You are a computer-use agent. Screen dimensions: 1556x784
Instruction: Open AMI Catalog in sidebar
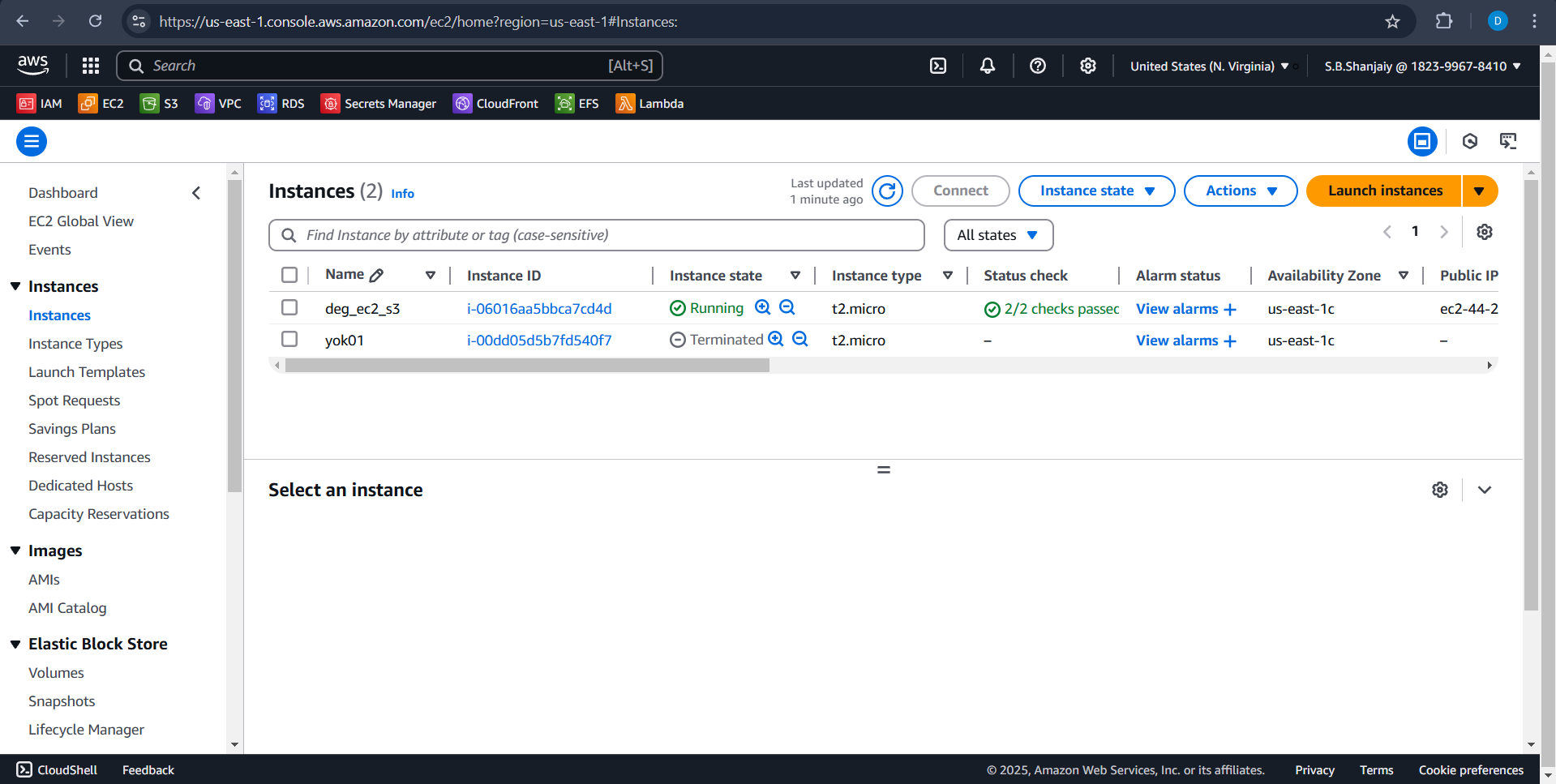click(x=67, y=608)
